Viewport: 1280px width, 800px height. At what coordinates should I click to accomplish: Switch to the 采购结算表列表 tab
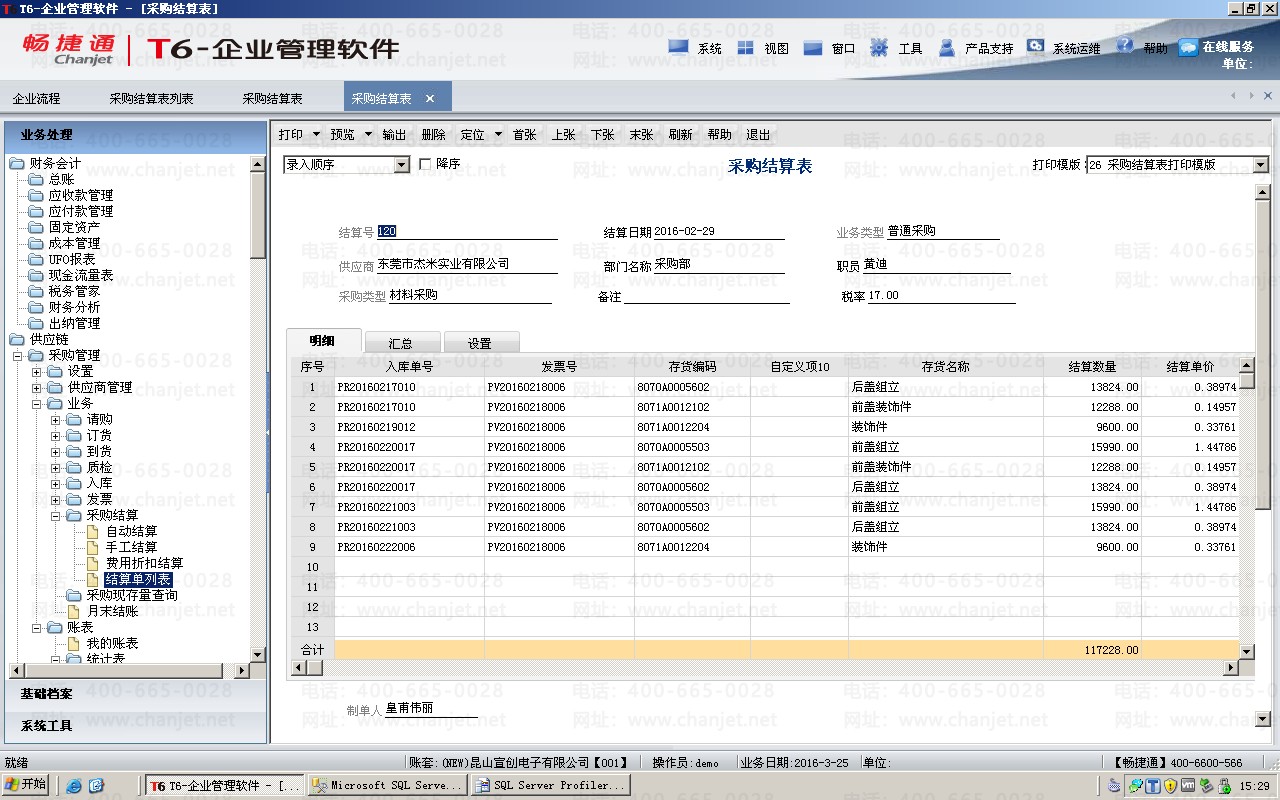pos(151,98)
